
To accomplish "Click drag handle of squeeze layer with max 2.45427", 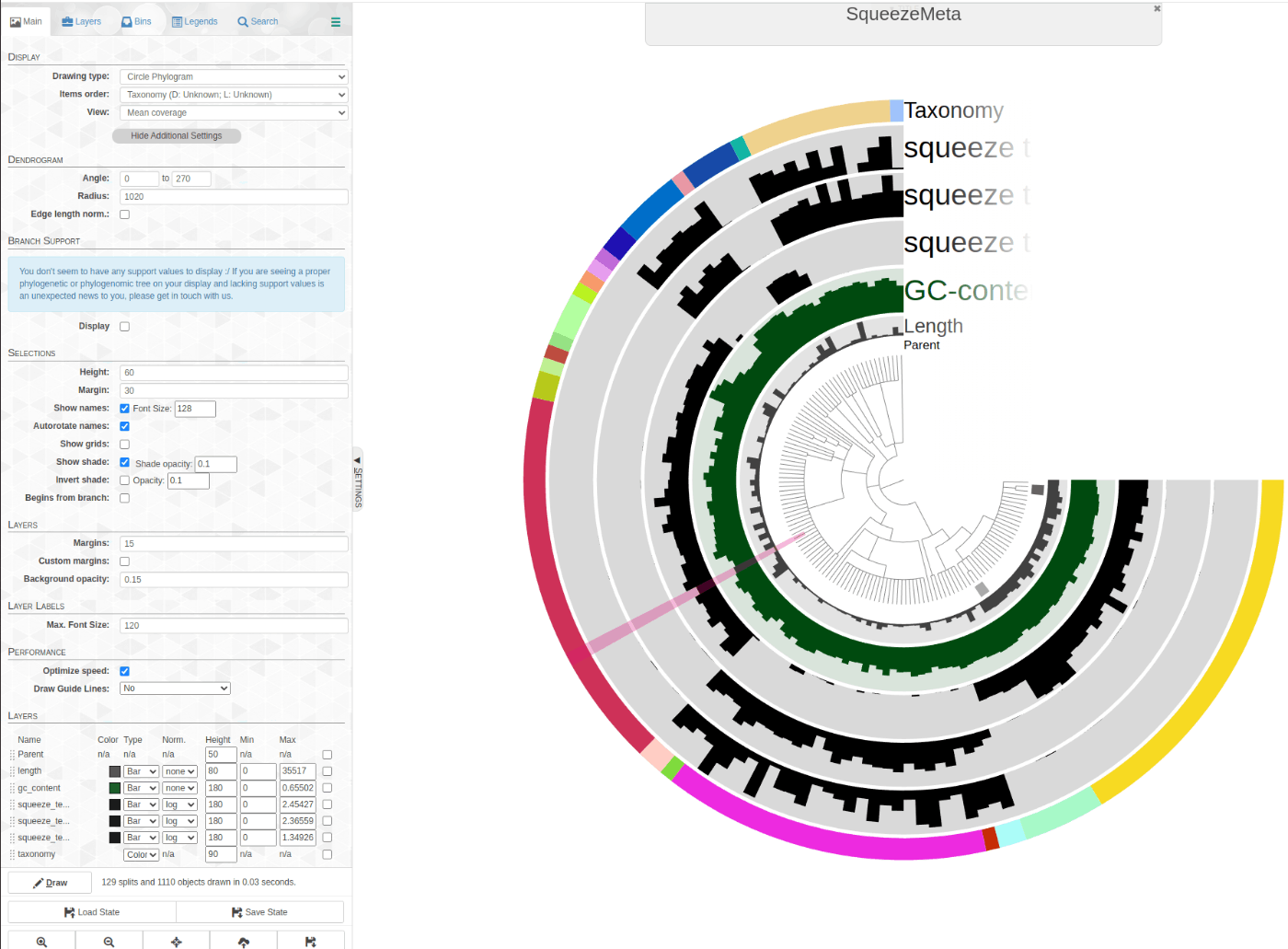I will point(12,804).
